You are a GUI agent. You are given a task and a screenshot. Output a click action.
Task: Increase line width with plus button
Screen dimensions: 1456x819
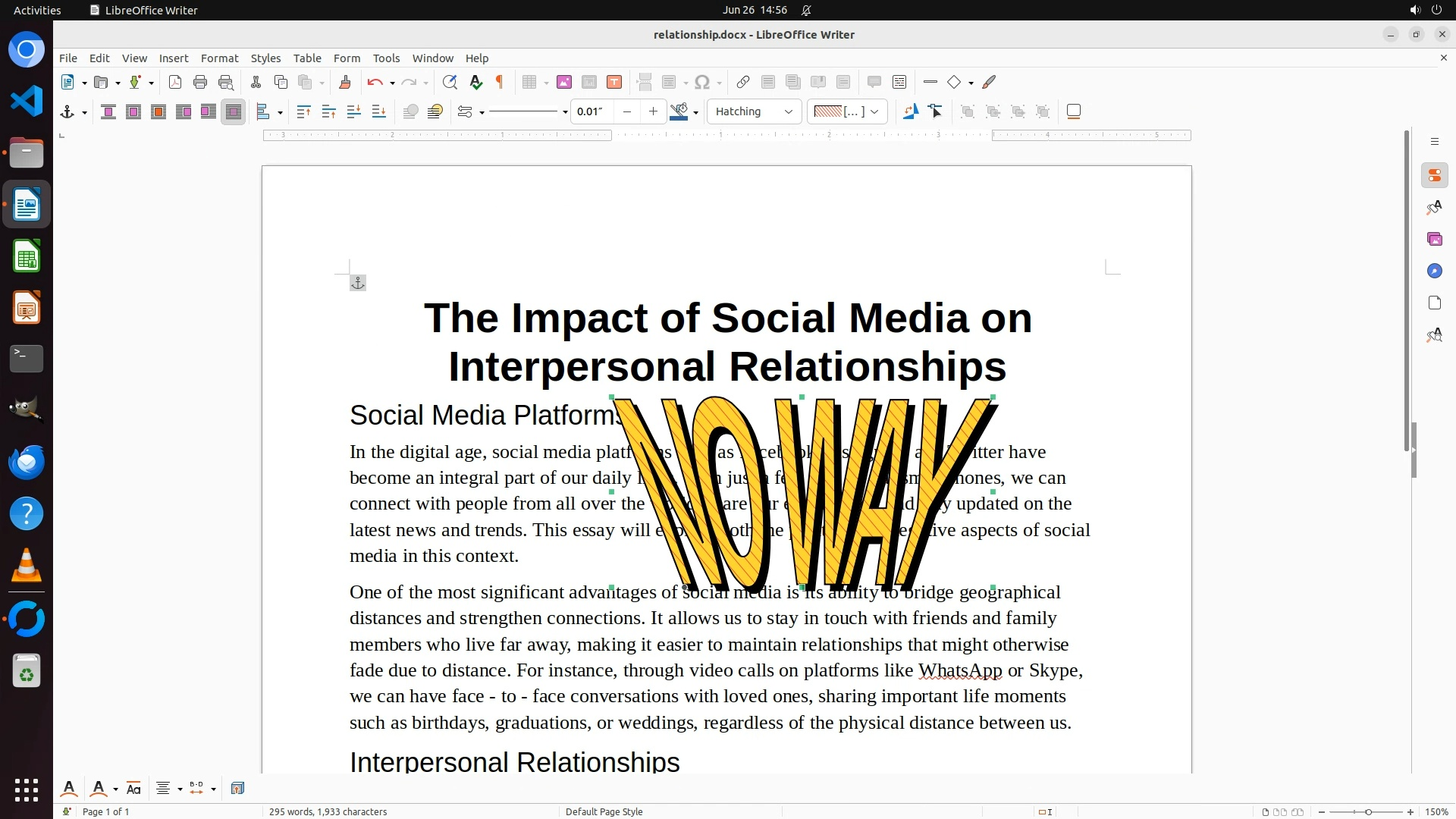coord(653,111)
